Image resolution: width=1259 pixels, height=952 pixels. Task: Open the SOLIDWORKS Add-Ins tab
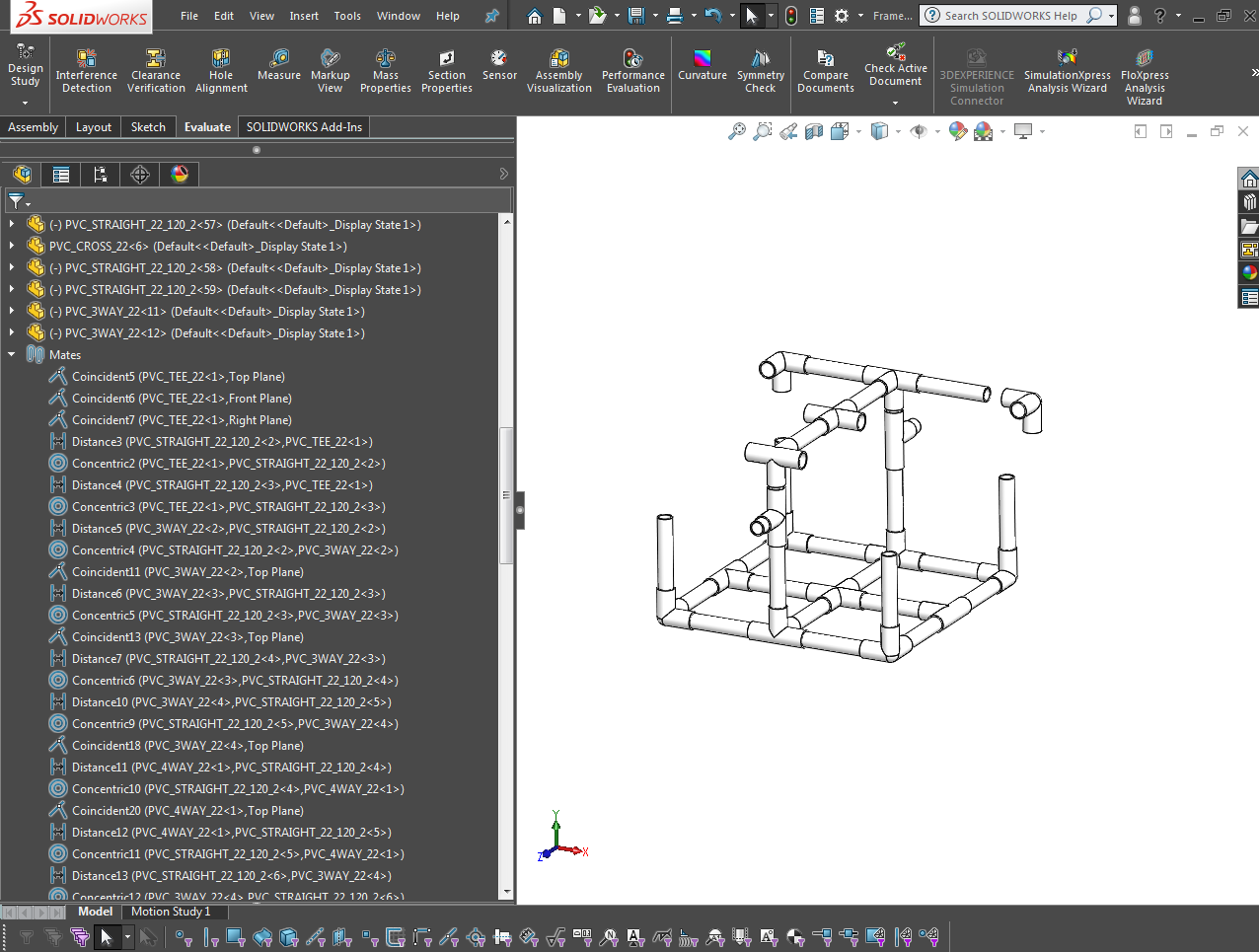[304, 127]
